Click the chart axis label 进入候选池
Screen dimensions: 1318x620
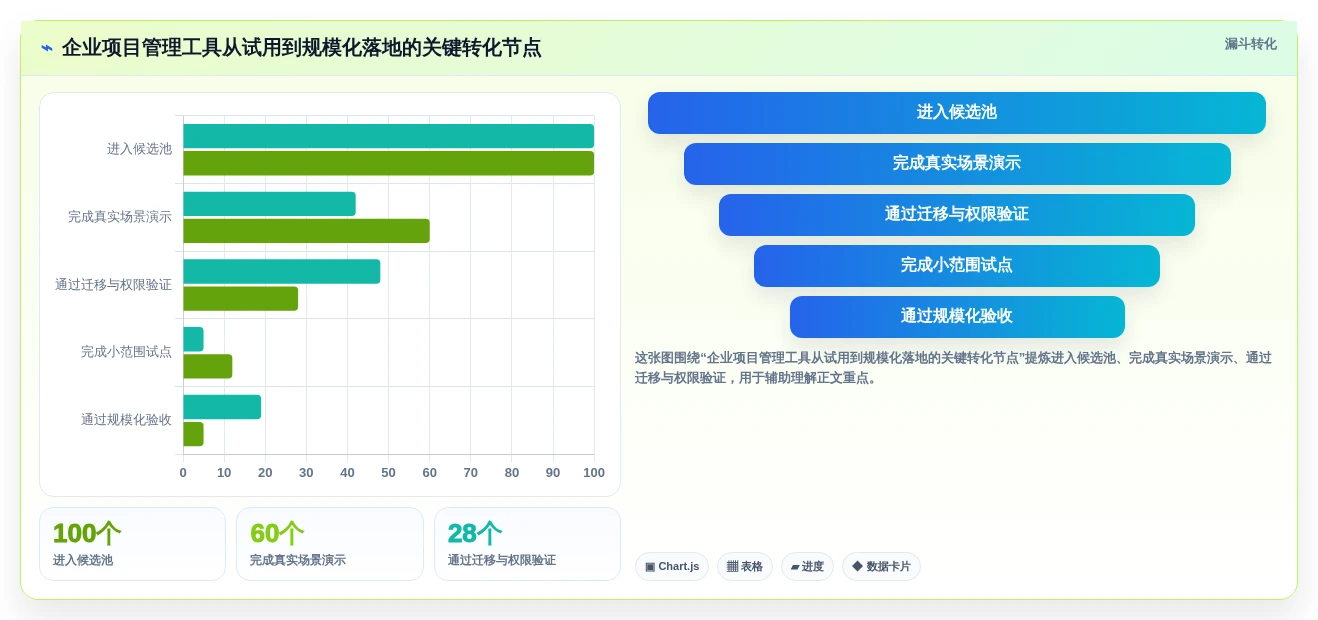(x=139, y=149)
